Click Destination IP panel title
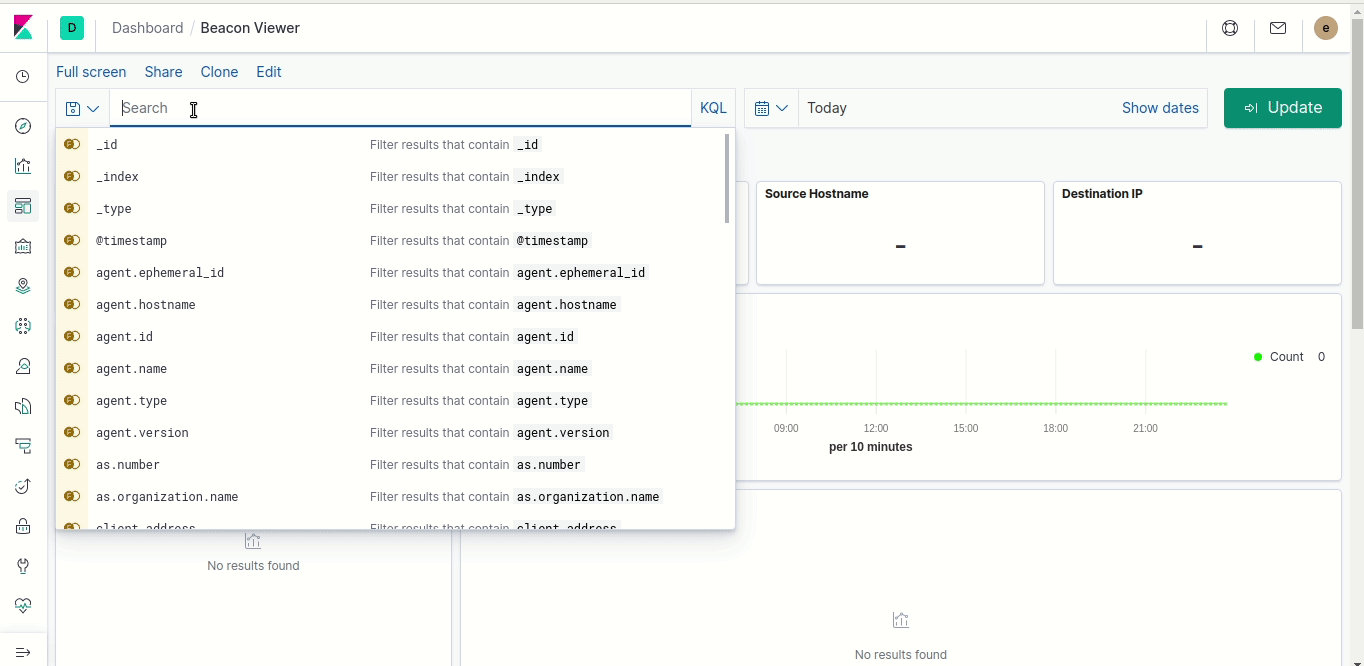Screen dimensions: 1364x666 pyautogui.click(x=1102, y=194)
